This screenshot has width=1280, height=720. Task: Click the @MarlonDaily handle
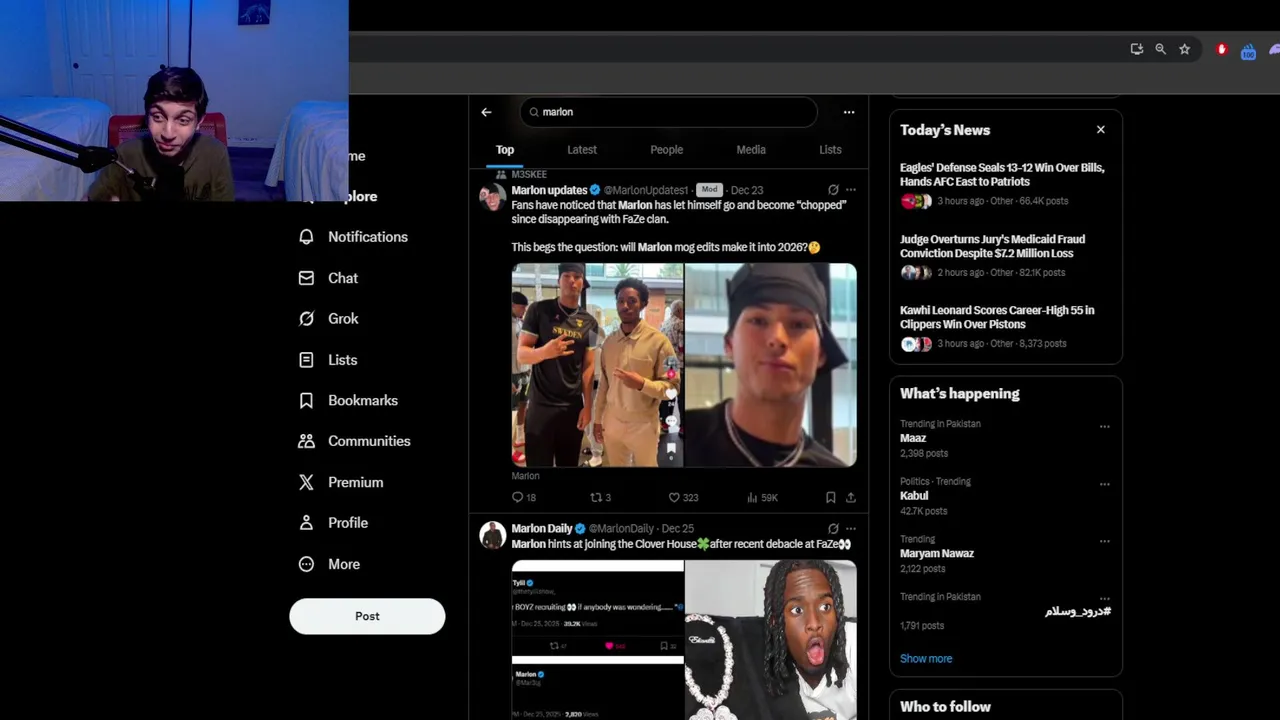tap(621, 528)
